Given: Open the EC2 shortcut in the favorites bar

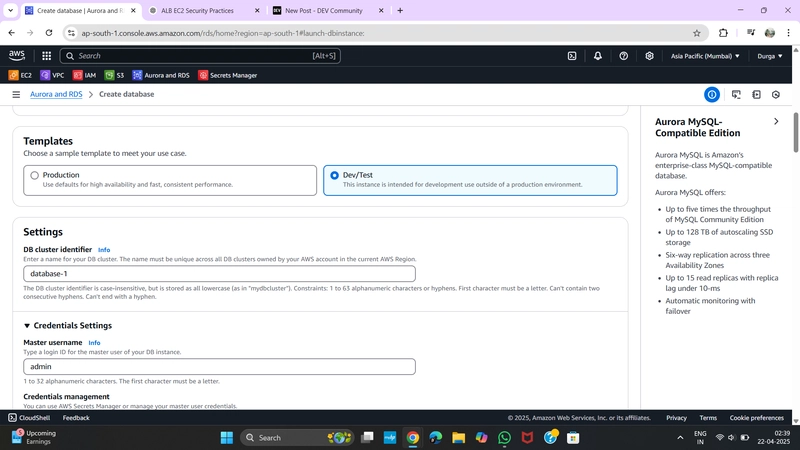Looking at the screenshot, I should [20, 75].
